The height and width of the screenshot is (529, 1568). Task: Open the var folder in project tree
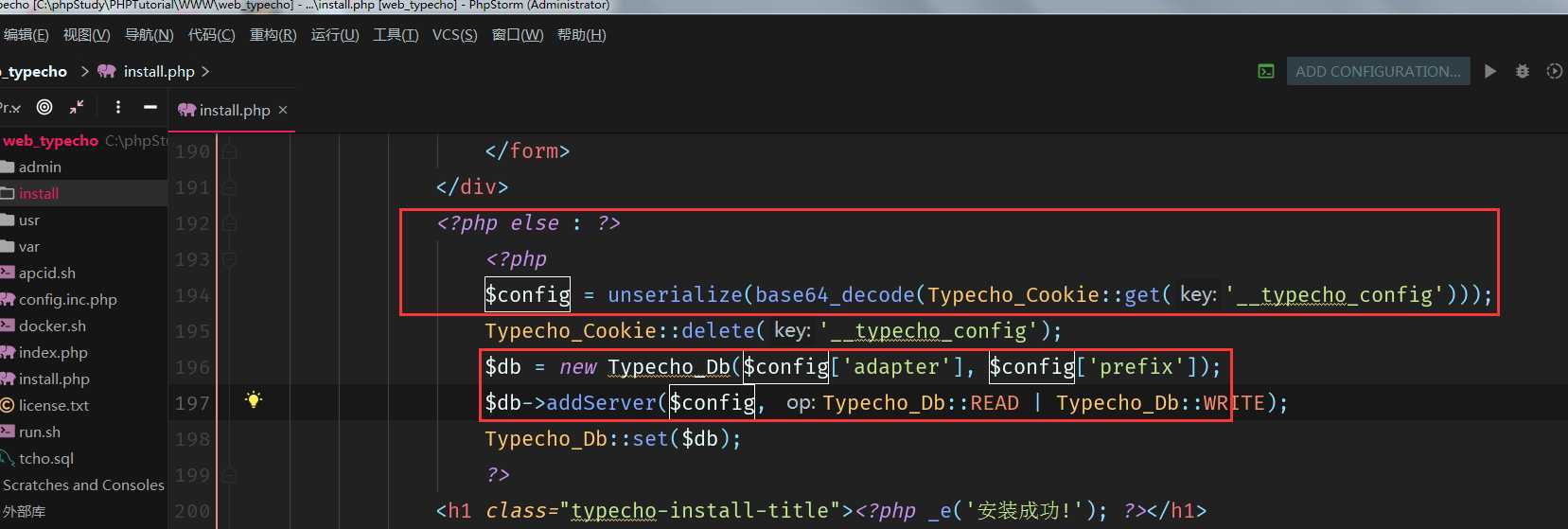[x=29, y=246]
